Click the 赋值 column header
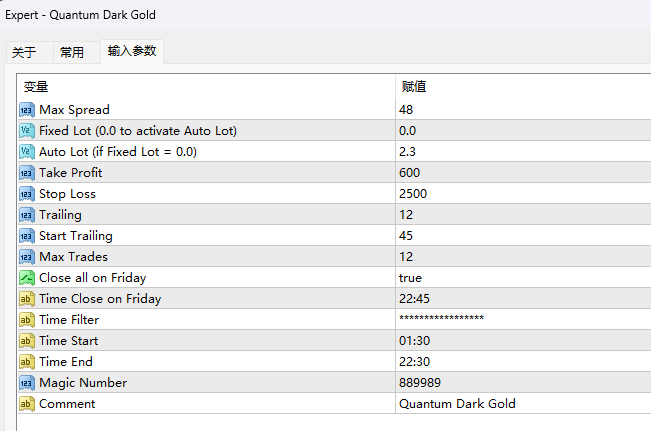Image resolution: width=651 pixels, height=431 pixels. 414,87
